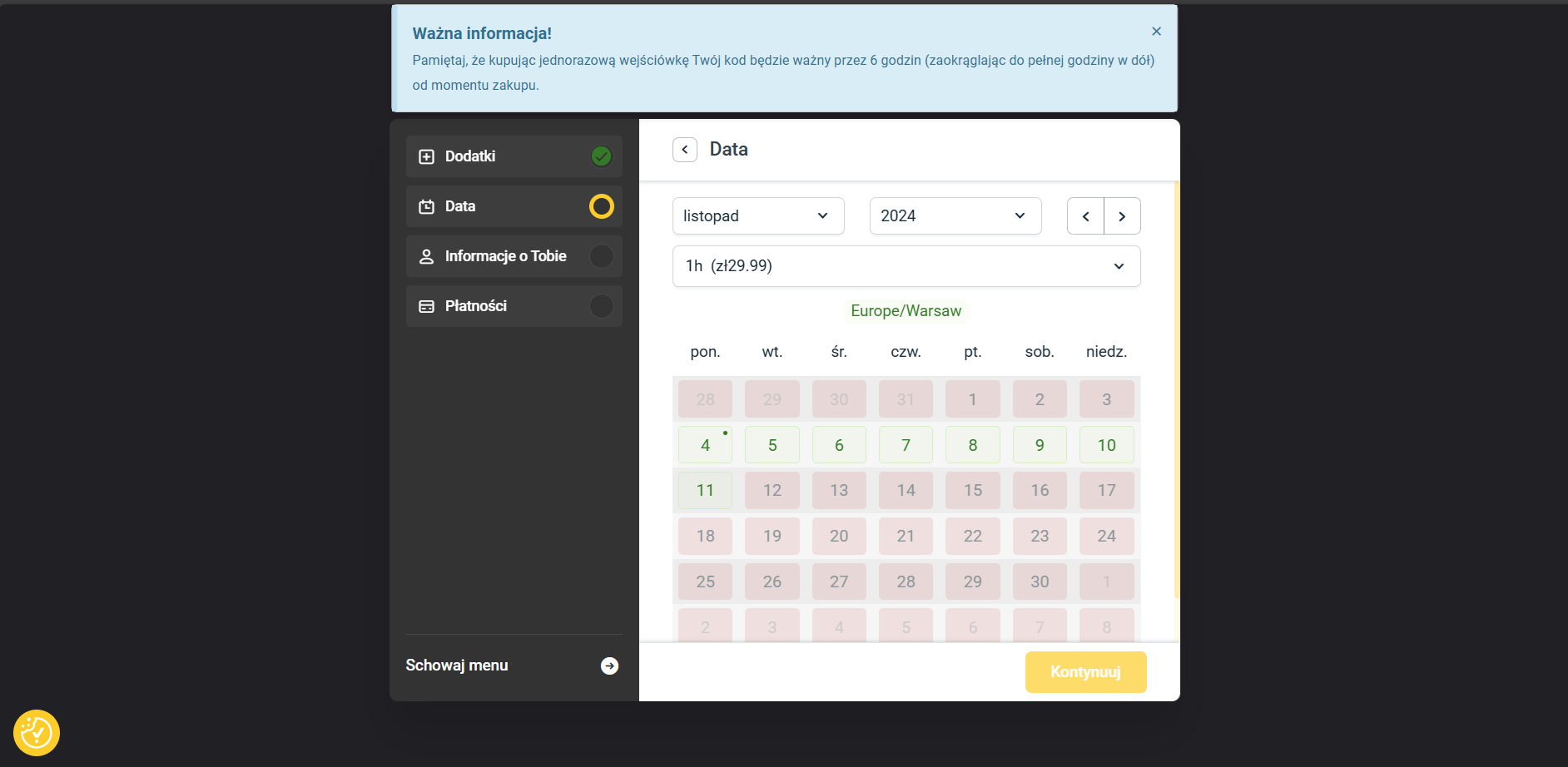Viewport: 1568px width, 767px height.
Task: Expand the 1h (zł29.99) duration dropdown
Action: (x=906, y=266)
